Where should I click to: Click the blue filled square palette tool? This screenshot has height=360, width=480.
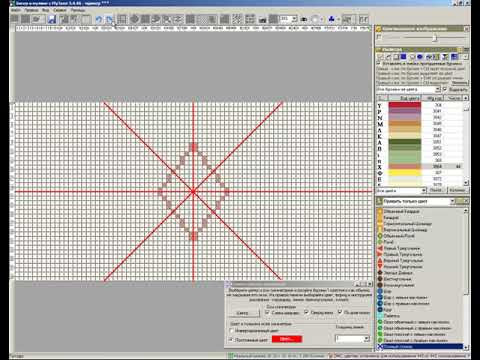pos(403,57)
